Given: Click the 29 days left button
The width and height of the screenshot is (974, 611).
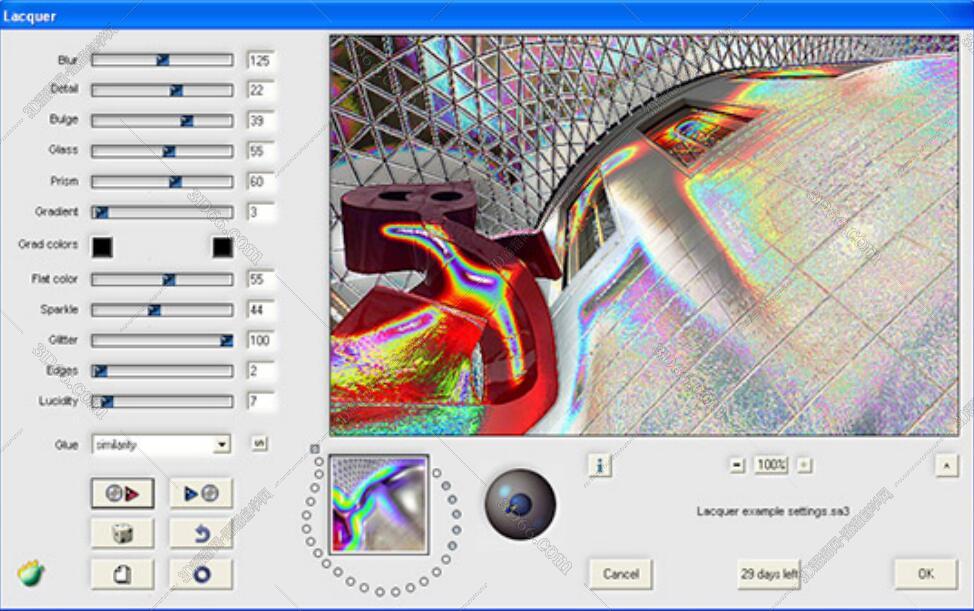Looking at the screenshot, I should point(769,574).
